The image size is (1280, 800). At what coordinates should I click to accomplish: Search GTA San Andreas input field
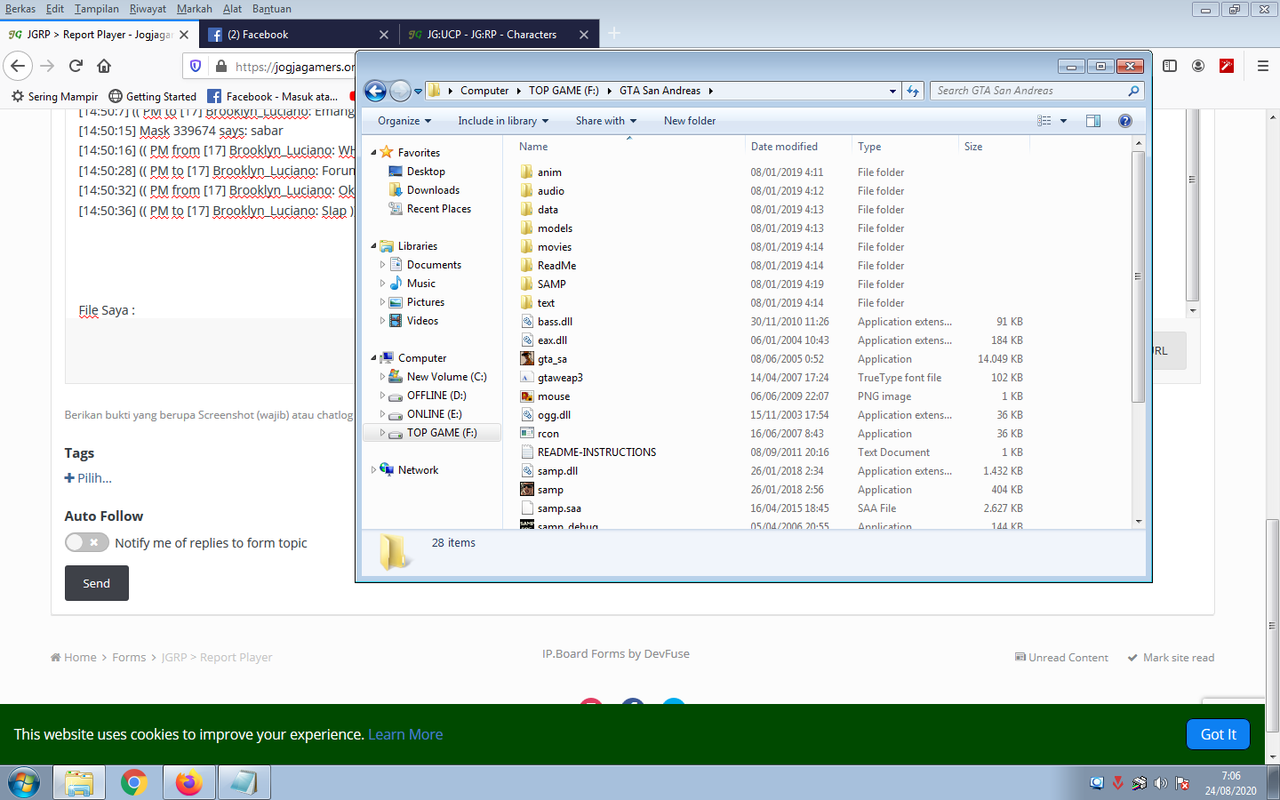[x=1038, y=91]
